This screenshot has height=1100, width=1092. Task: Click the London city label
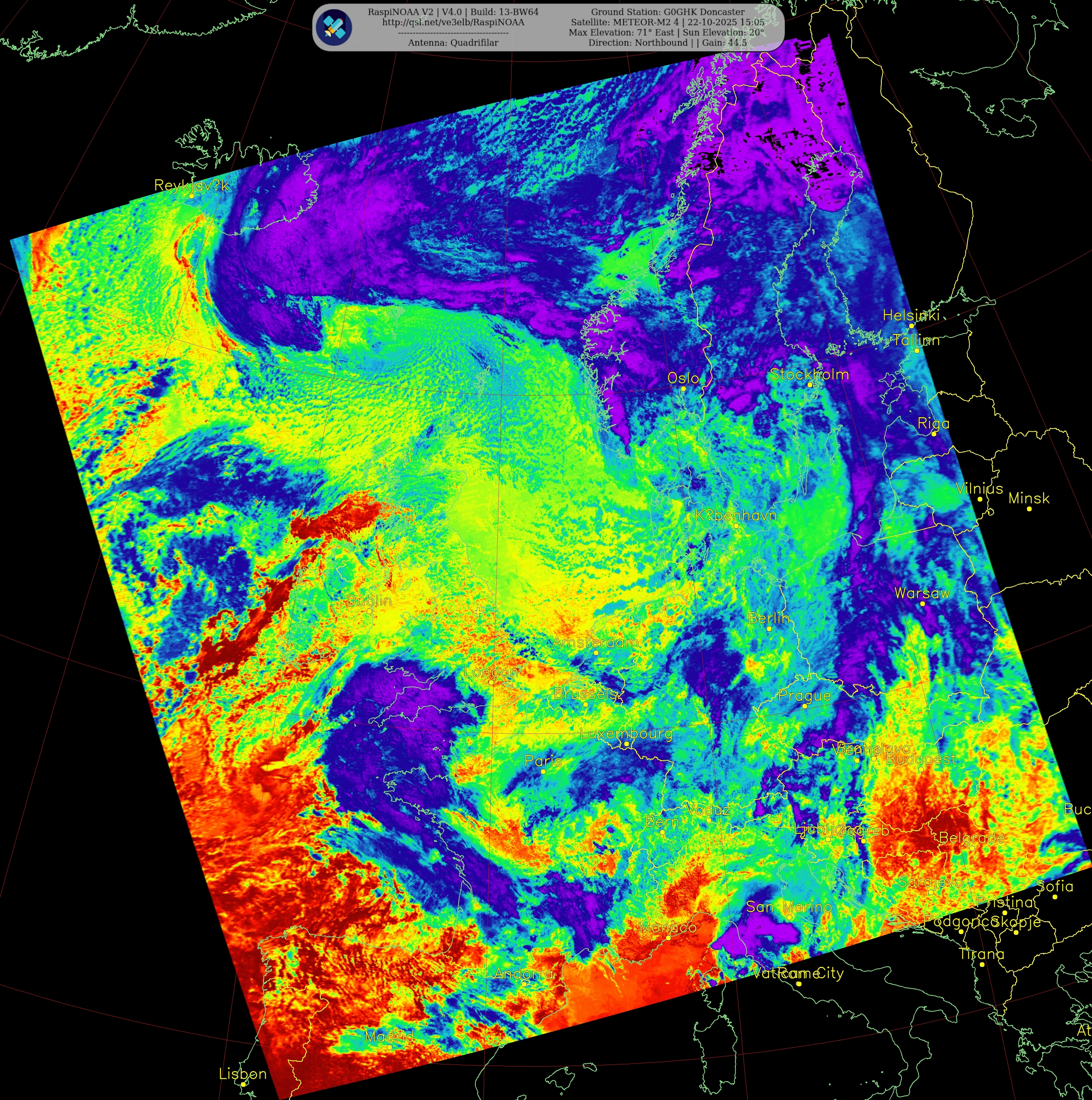click(x=491, y=672)
